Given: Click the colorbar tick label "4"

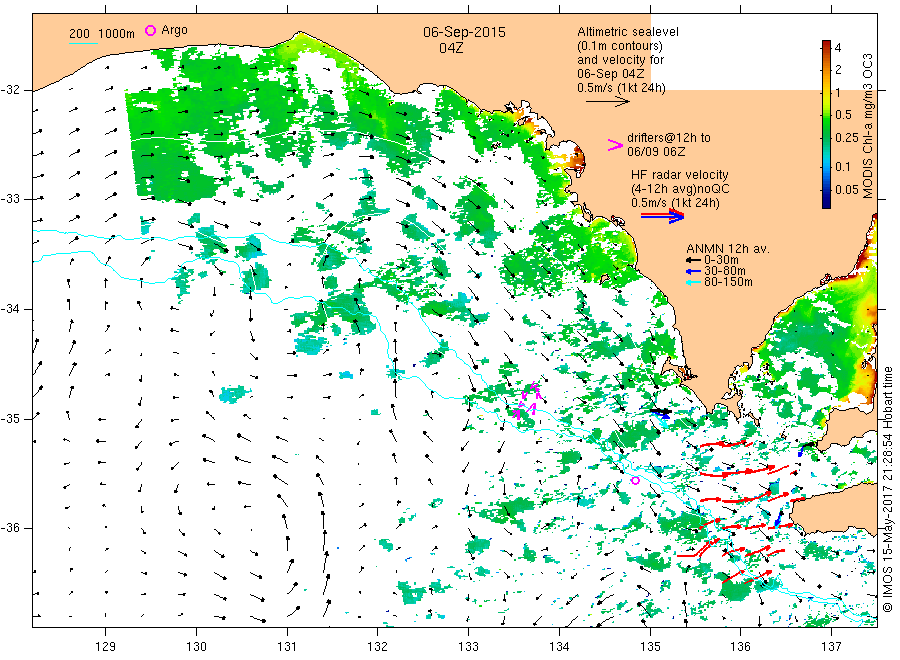Looking at the screenshot, I should (838, 48).
